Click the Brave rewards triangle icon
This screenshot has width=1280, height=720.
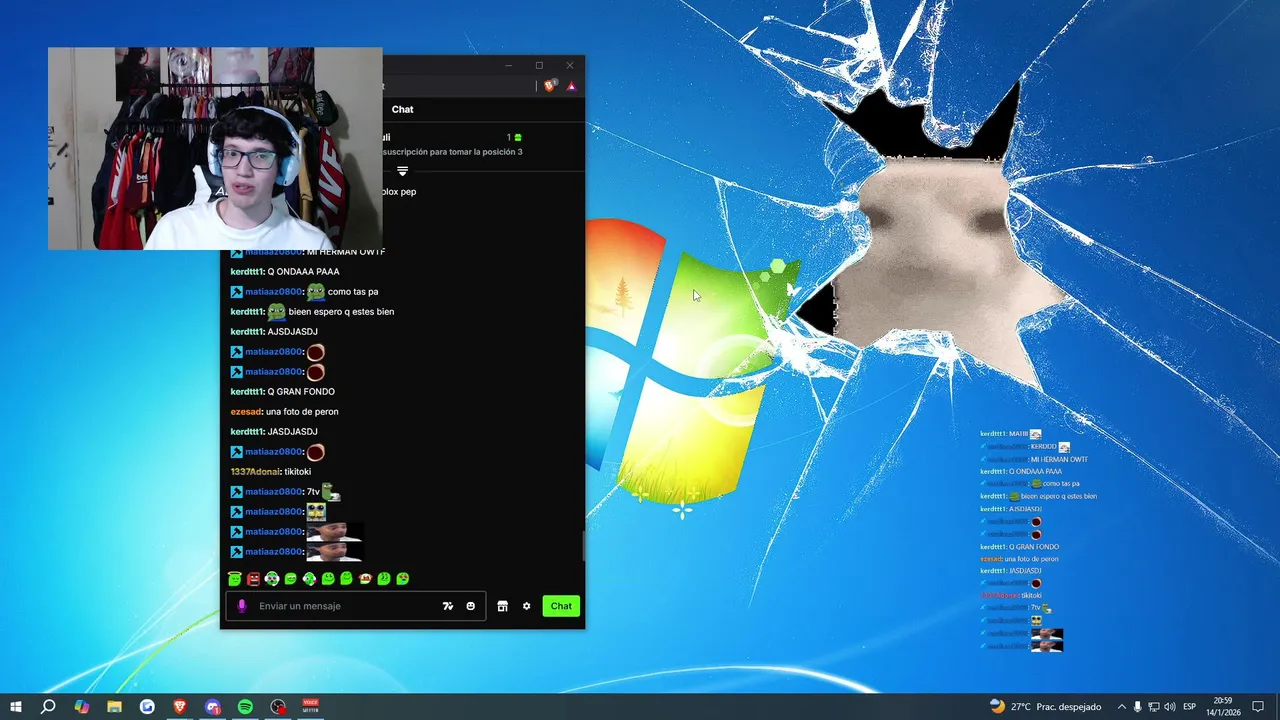coord(571,86)
